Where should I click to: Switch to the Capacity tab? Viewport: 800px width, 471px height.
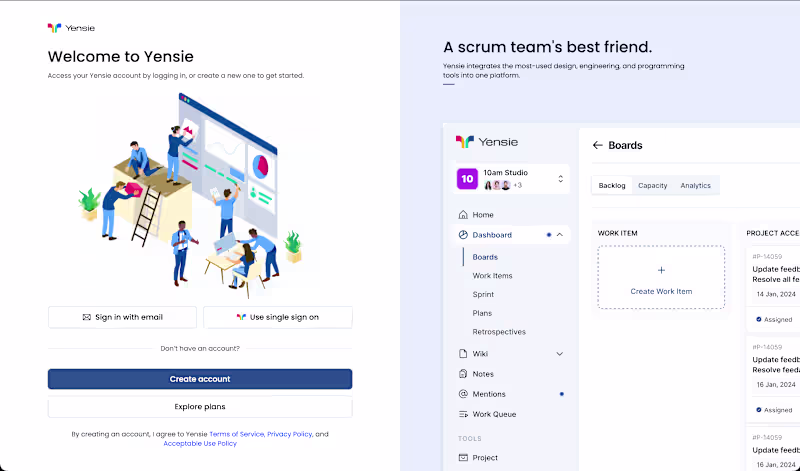coord(653,185)
